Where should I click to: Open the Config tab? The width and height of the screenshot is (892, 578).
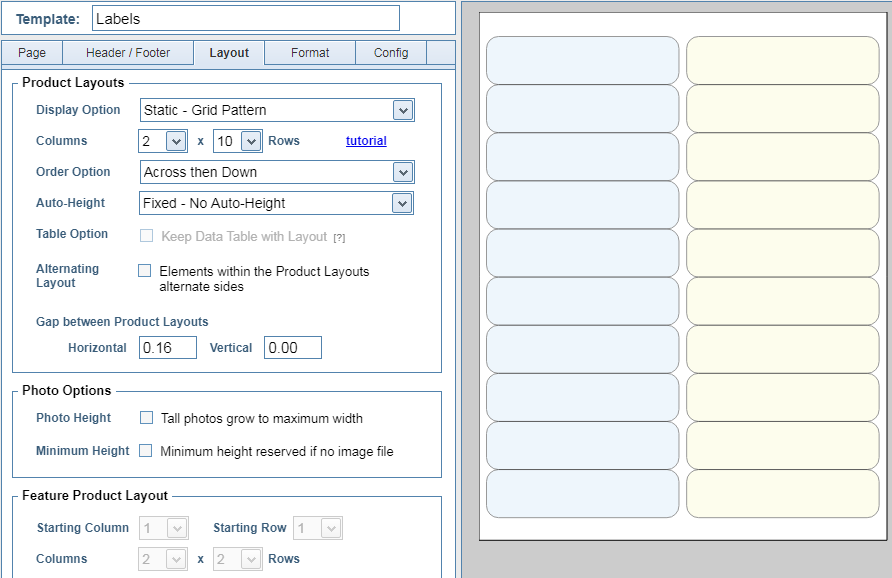tap(391, 53)
